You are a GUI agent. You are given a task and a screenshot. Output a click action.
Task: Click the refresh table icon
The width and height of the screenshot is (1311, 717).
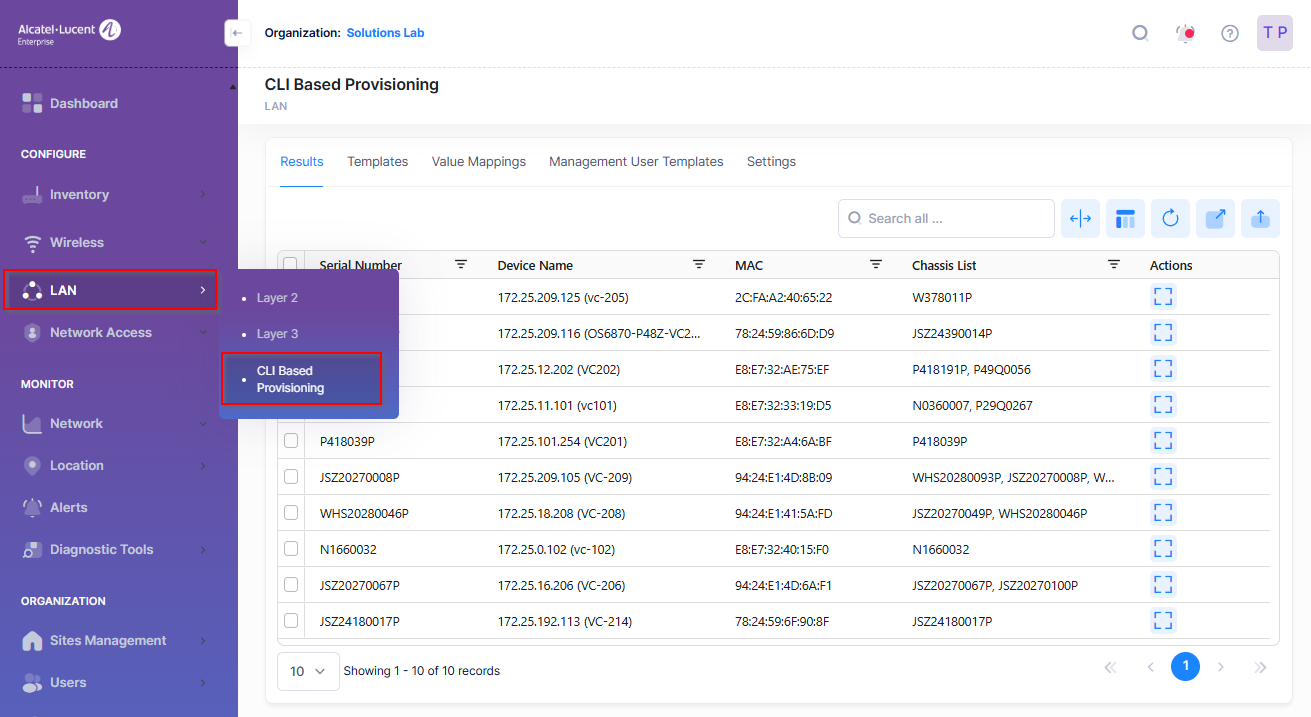pos(1170,218)
